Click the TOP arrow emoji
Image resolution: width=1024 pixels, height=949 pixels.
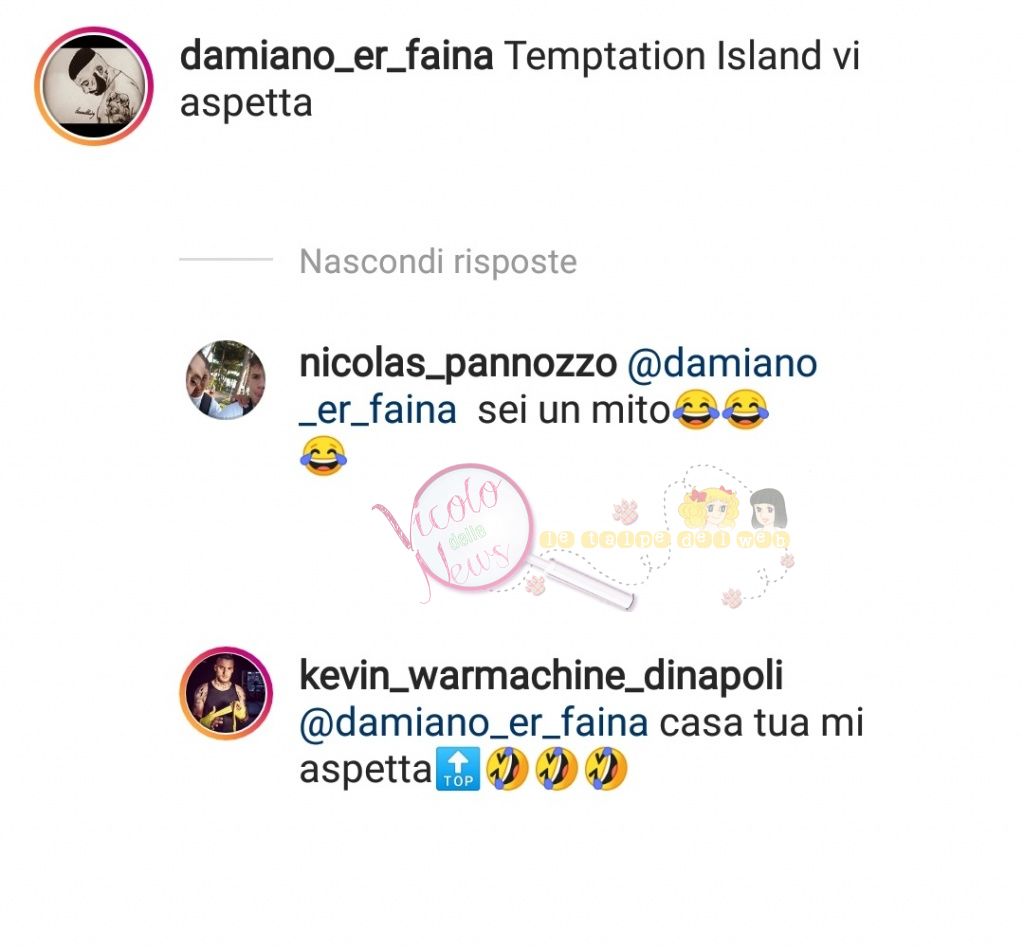pyautogui.click(x=458, y=769)
